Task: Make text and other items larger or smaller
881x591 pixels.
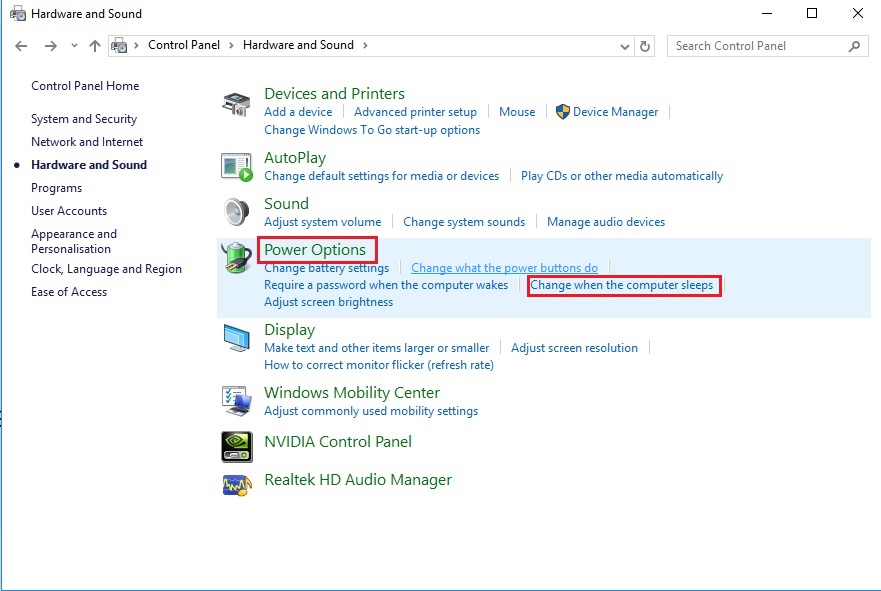Action: click(377, 348)
